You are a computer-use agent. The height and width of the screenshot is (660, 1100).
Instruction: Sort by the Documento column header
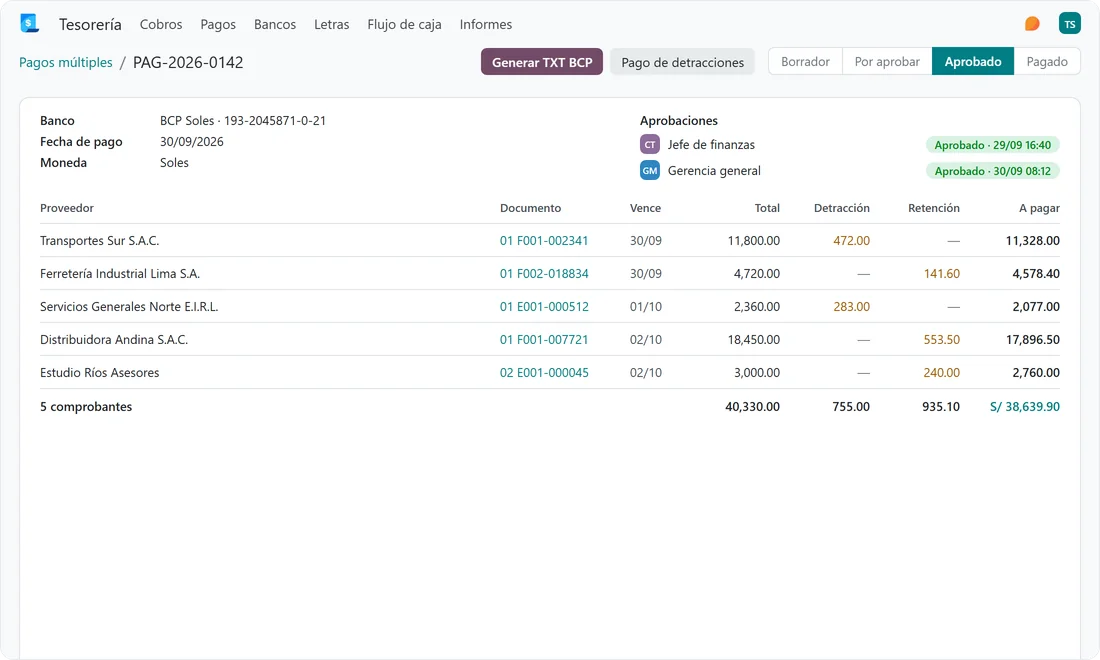tap(530, 208)
